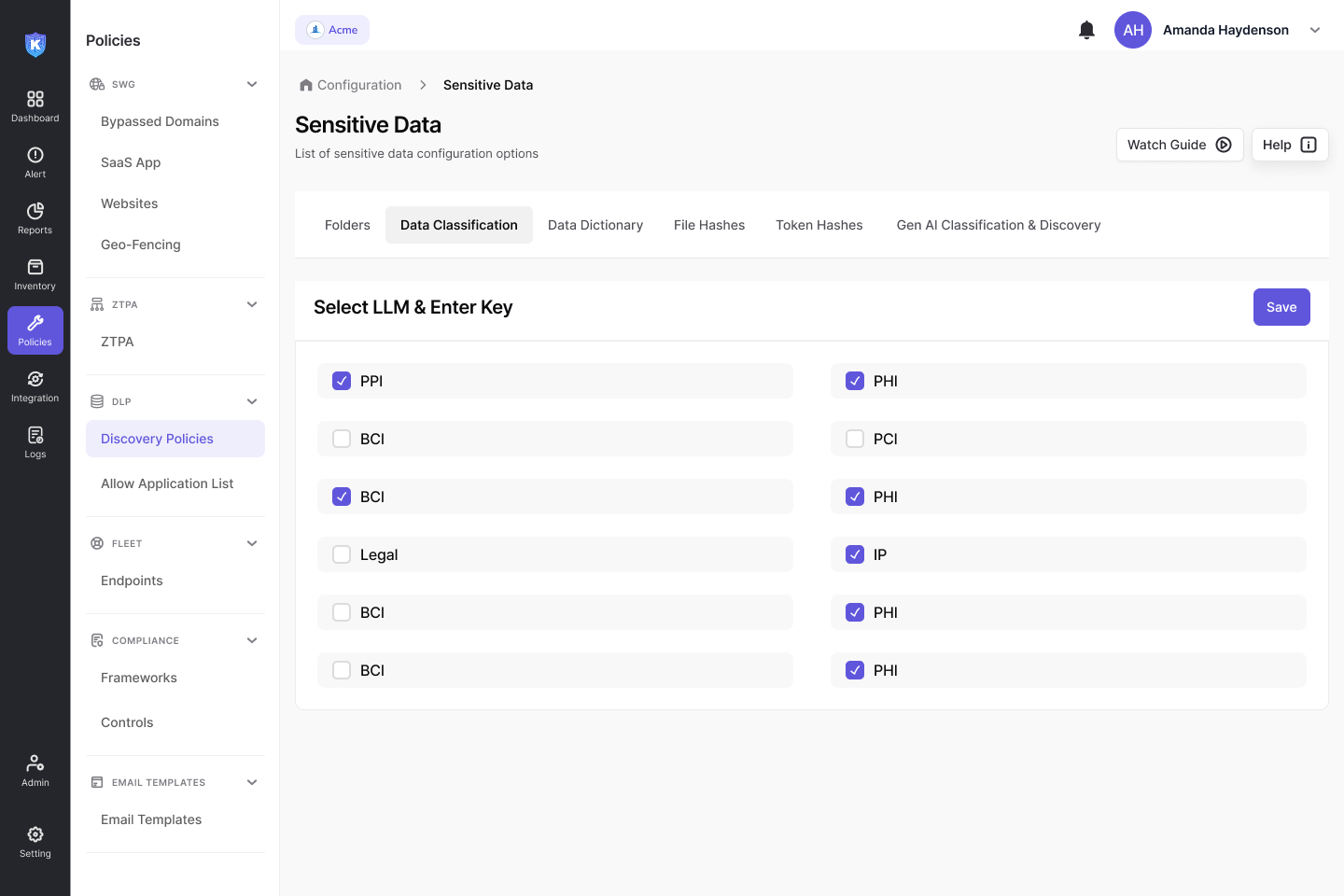Viewport: 1344px width, 896px height.
Task: Enable the PCI checkbox
Action: [855, 439]
